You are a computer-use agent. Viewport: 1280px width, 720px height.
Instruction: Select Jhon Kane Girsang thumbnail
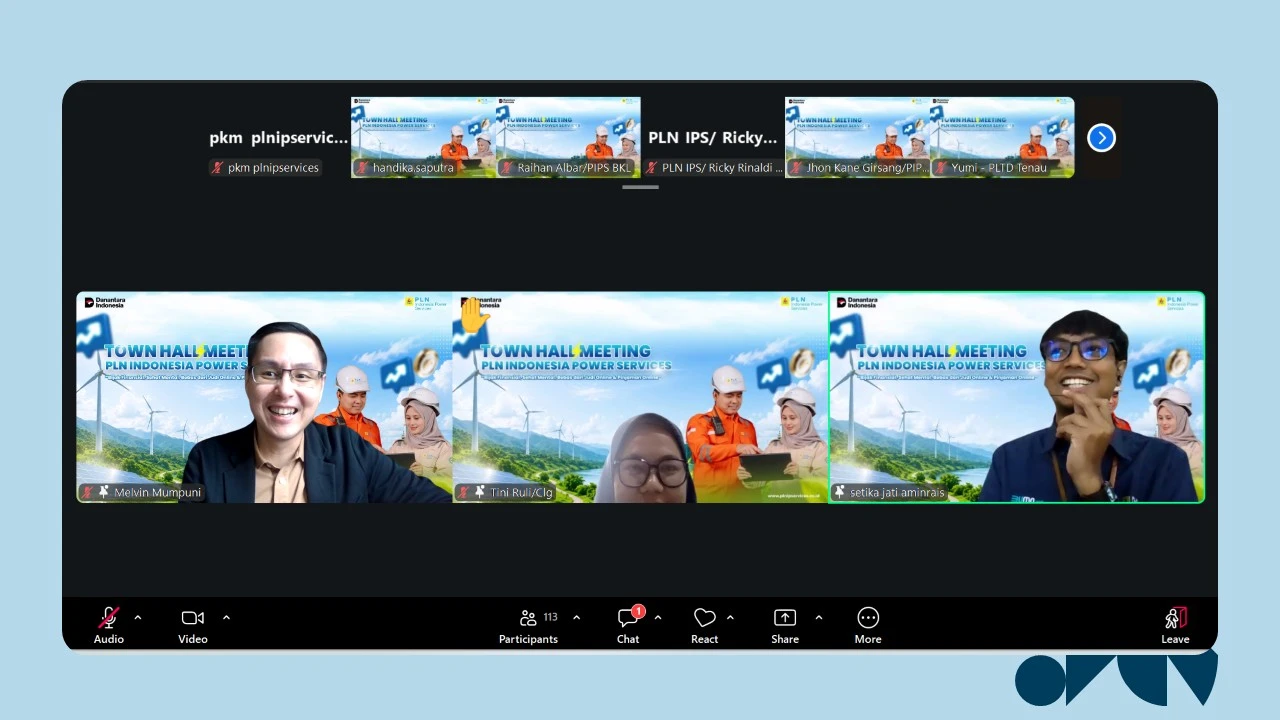click(857, 137)
